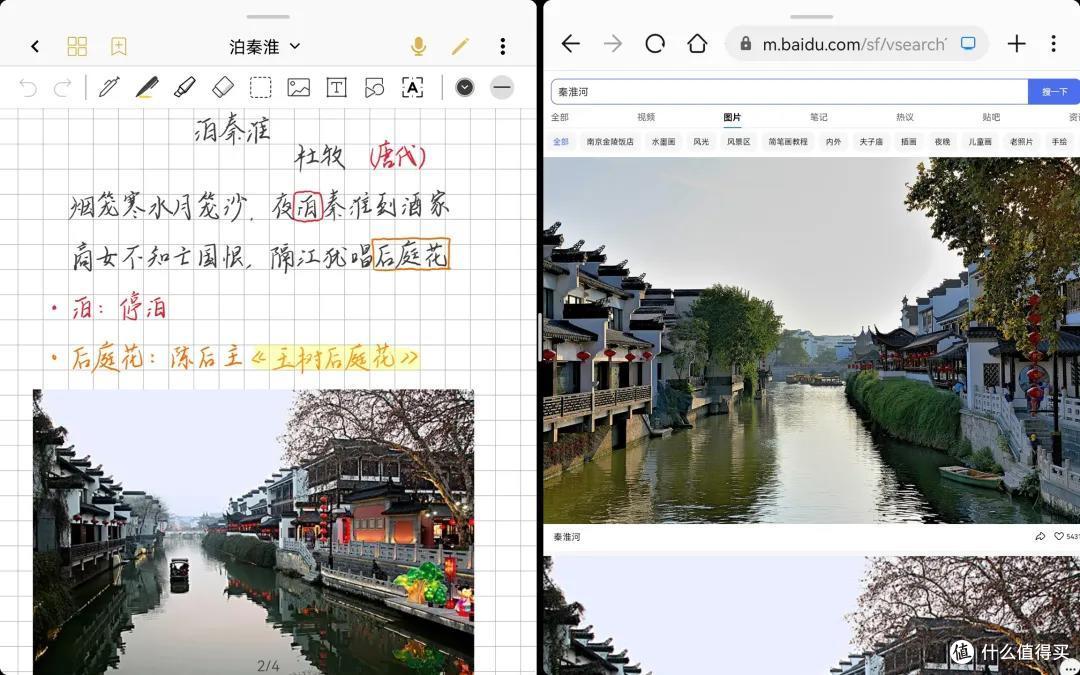Tap the 秦淮河 caption under the first image
1080x675 pixels.
(567, 537)
